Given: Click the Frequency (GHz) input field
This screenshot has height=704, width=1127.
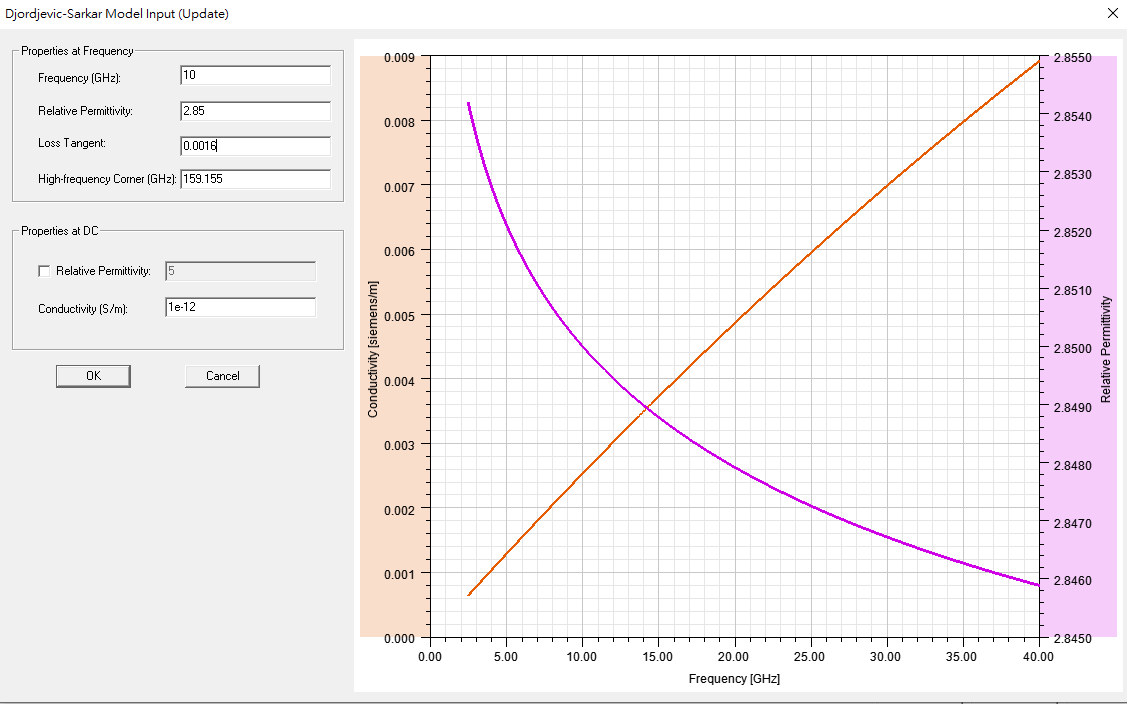Looking at the screenshot, I should [x=255, y=75].
